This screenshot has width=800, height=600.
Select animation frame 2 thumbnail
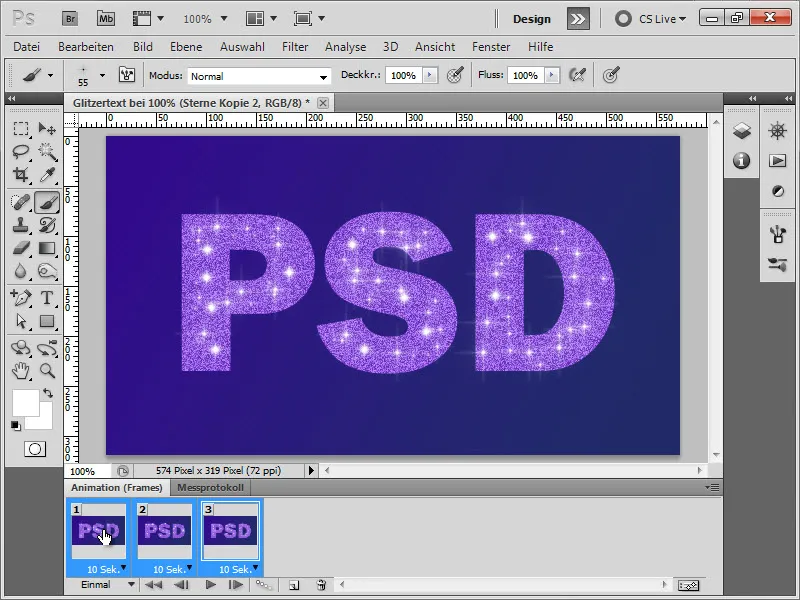coord(165,531)
